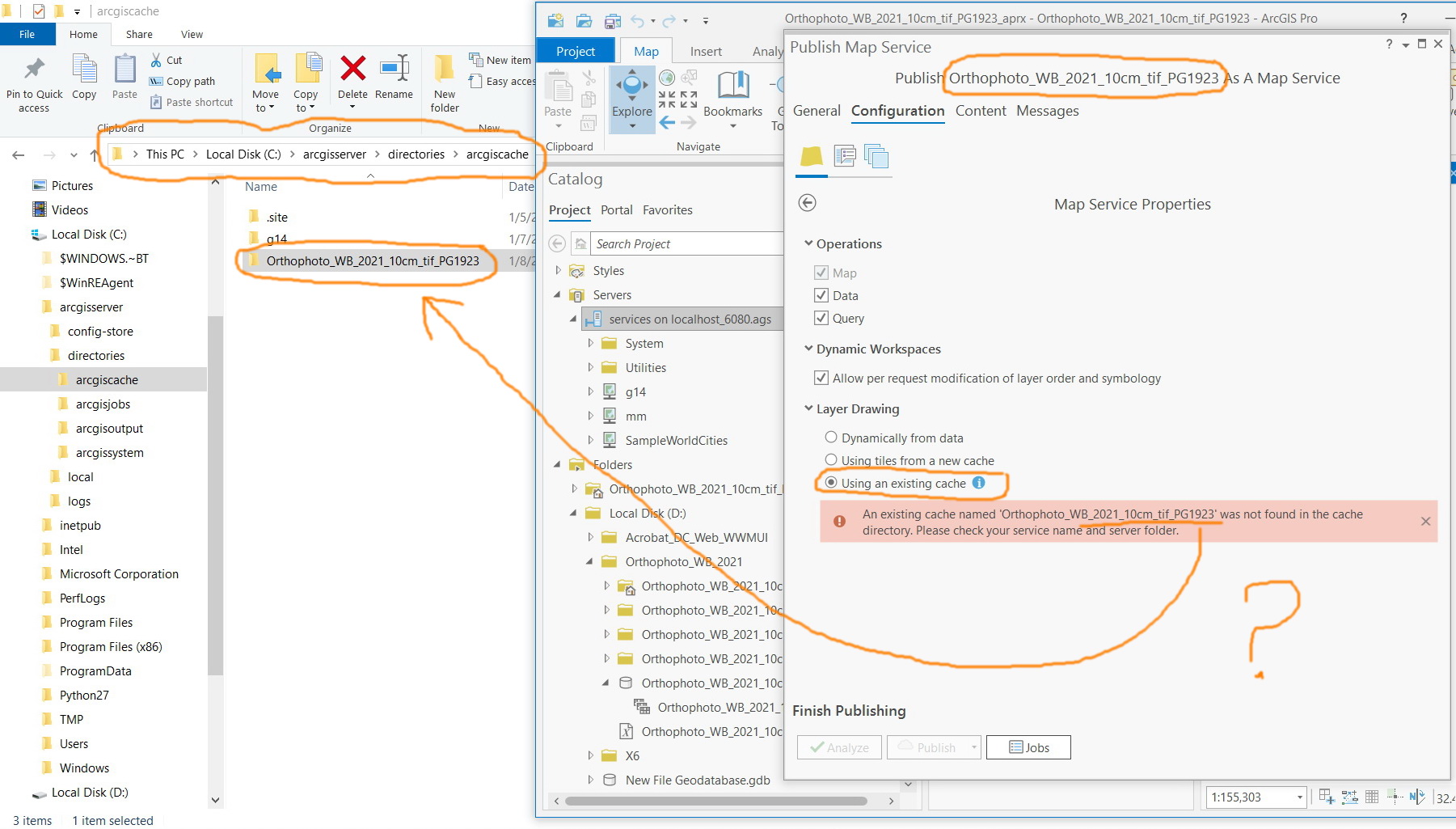Screen dimensions: 1456x829
Task: Collapse the Operations section
Action: click(808, 243)
